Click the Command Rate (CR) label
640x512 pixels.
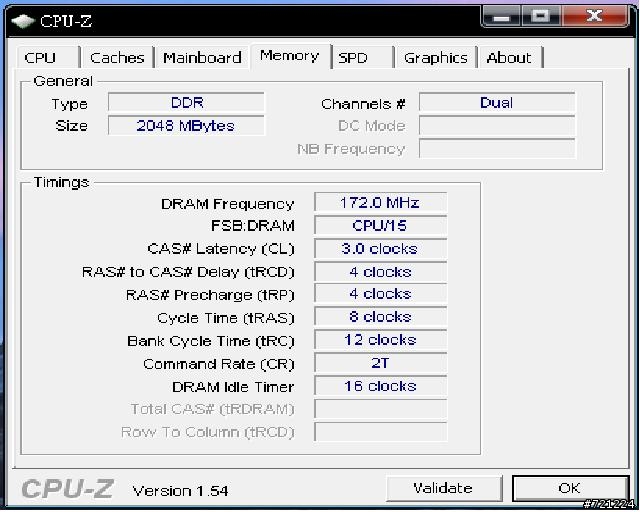click(219, 364)
